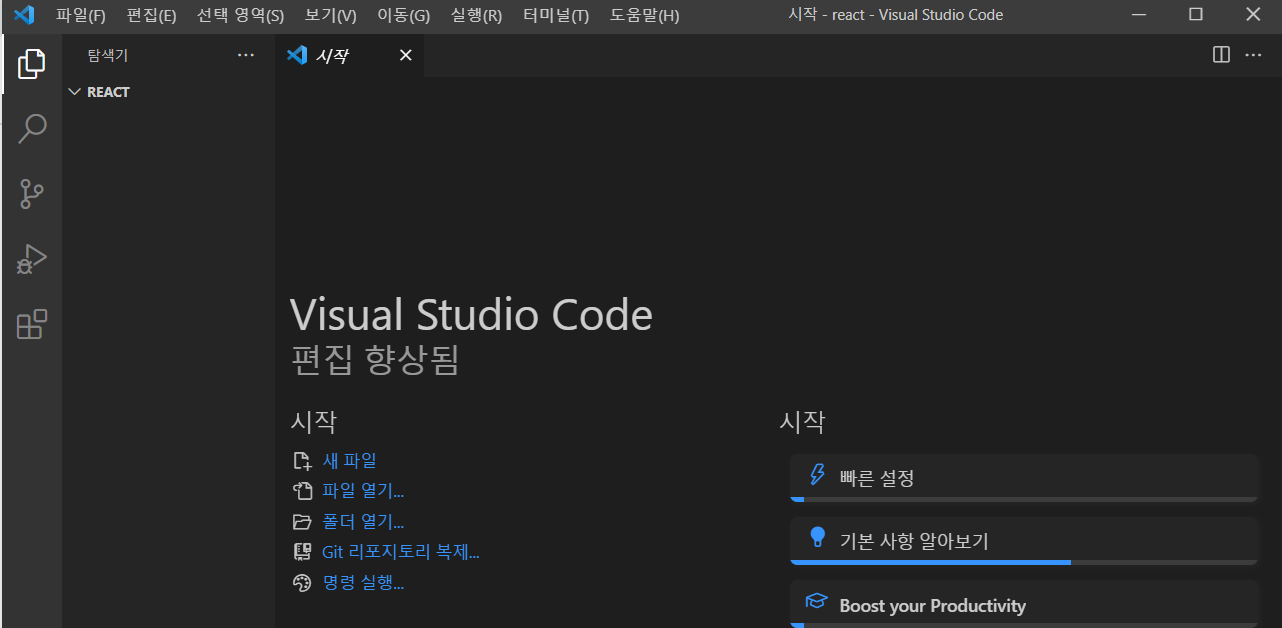Open the 기본 사항 알아보기 walkthrough card
This screenshot has width=1282, height=628.
pyautogui.click(x=1024, y=541)
